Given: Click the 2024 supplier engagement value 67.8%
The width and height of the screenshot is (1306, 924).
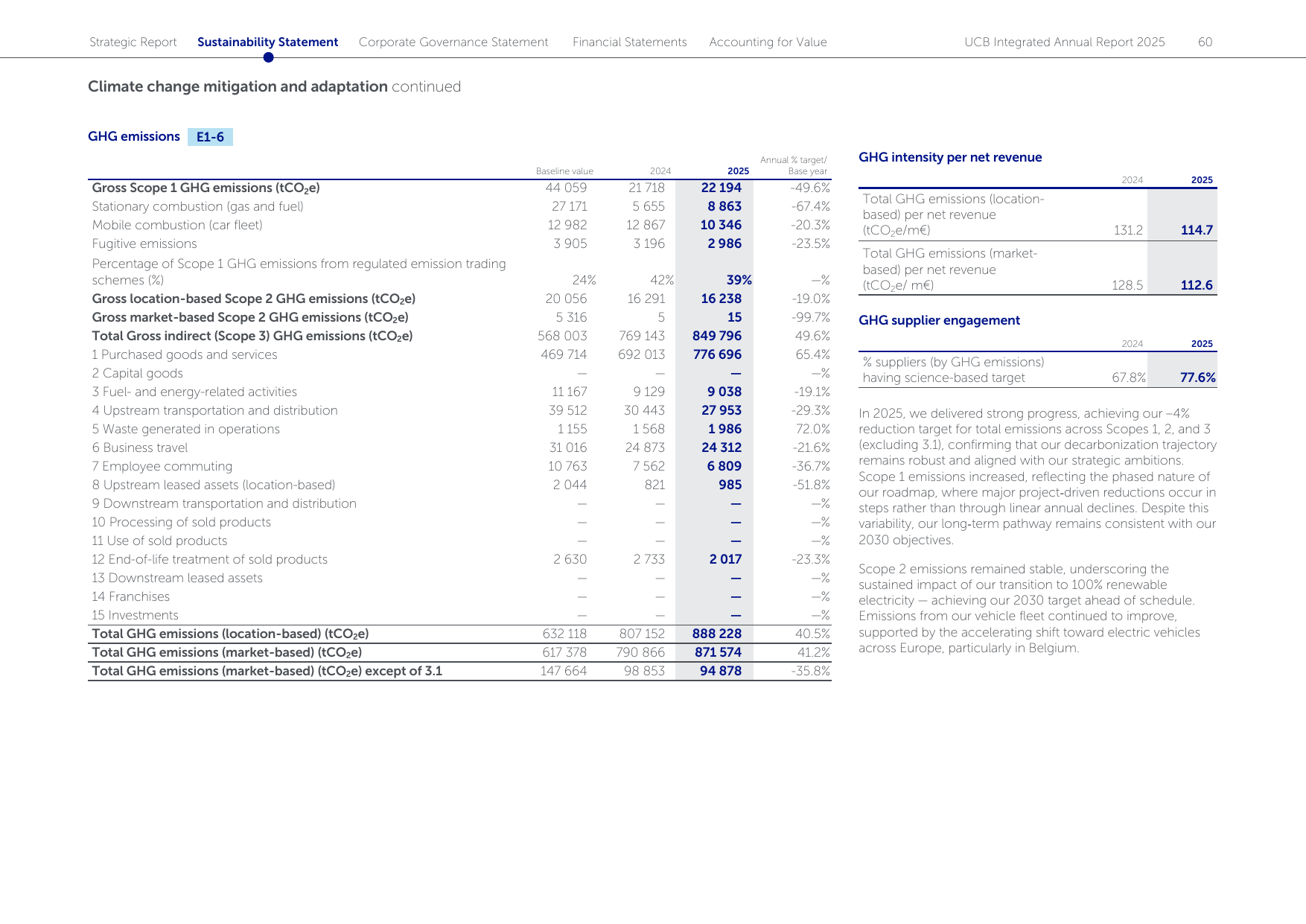Looking at the screenshot, I should coord(1129,377).
